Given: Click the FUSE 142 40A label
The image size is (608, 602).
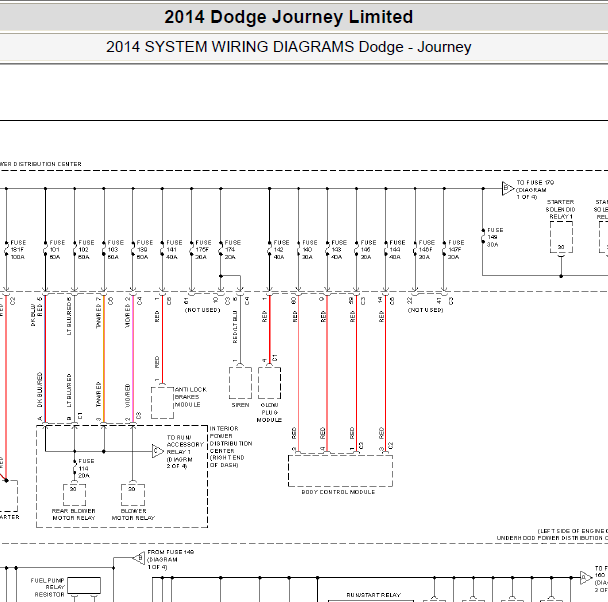Looking at the screenshot, I should [281, 250].
